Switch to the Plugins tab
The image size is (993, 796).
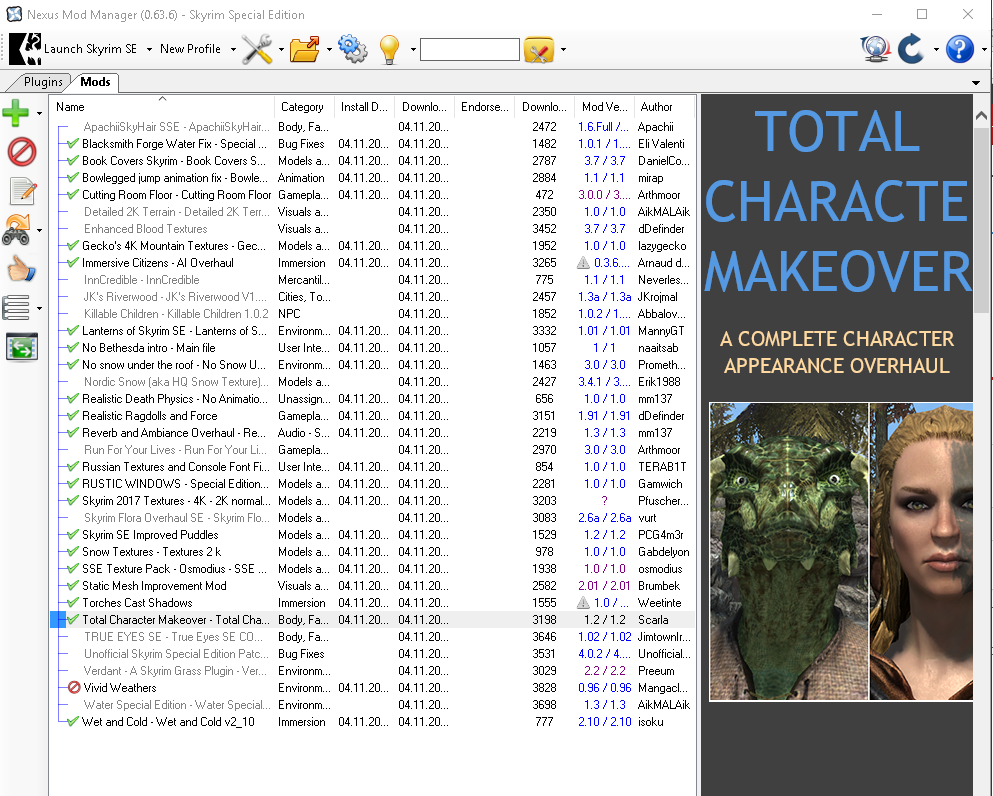pos(42,82)
